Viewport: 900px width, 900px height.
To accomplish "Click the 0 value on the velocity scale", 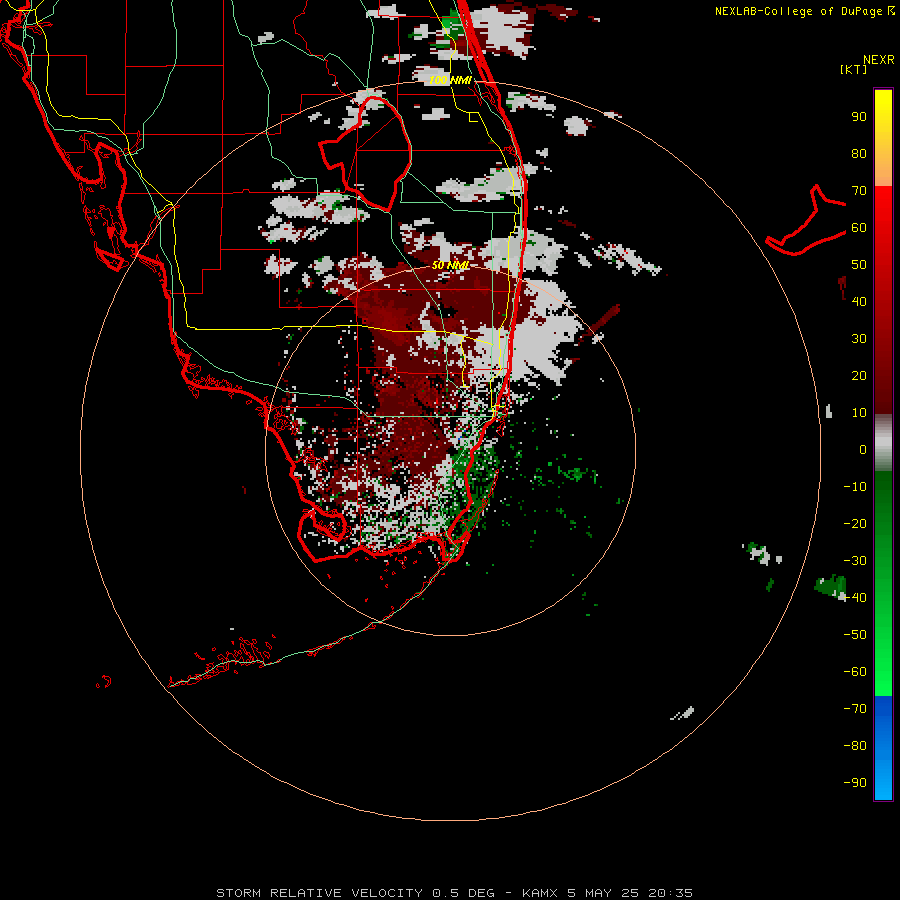I will tap(863, 449).
